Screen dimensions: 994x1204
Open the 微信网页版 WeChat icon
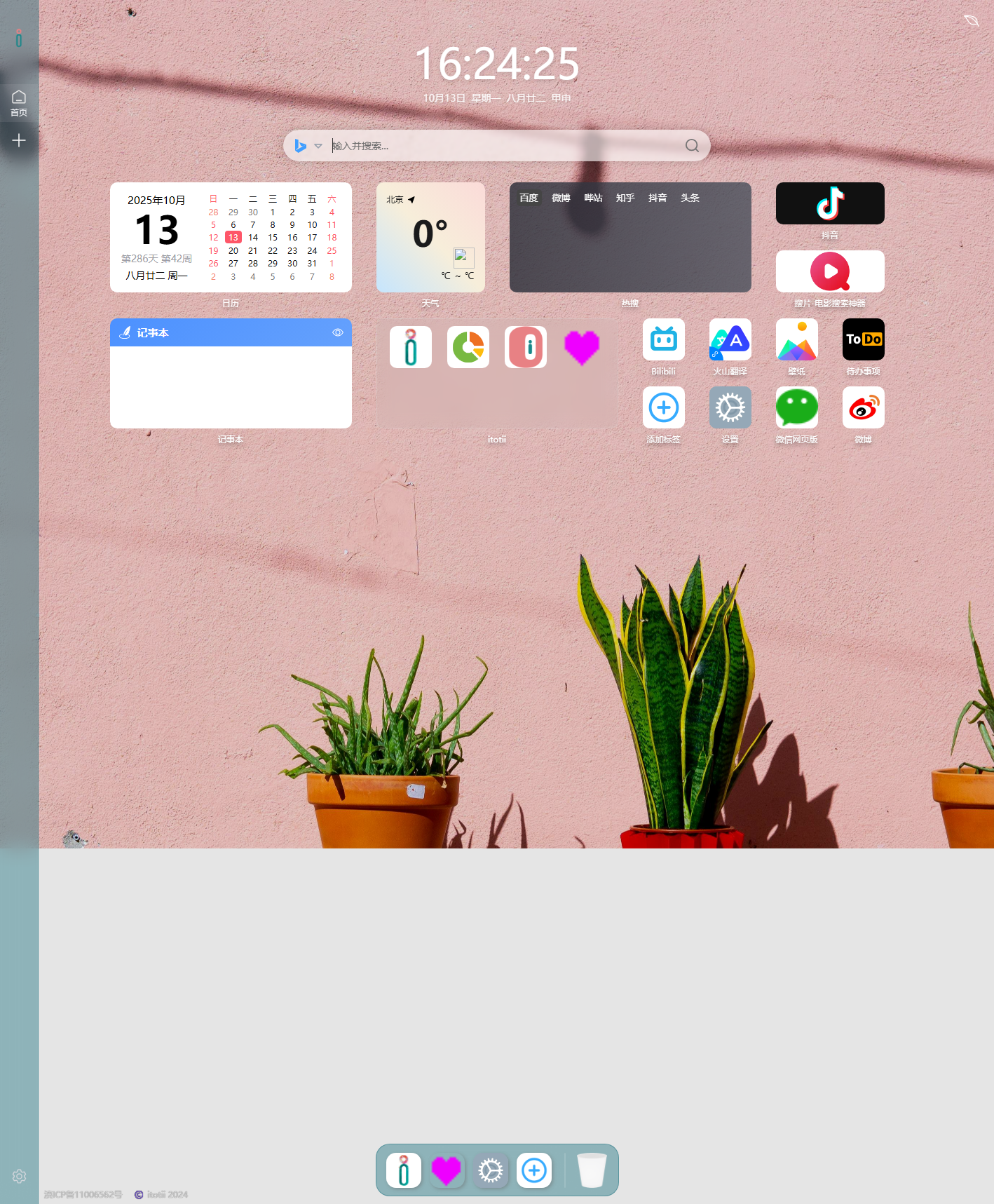coord(796,408)
